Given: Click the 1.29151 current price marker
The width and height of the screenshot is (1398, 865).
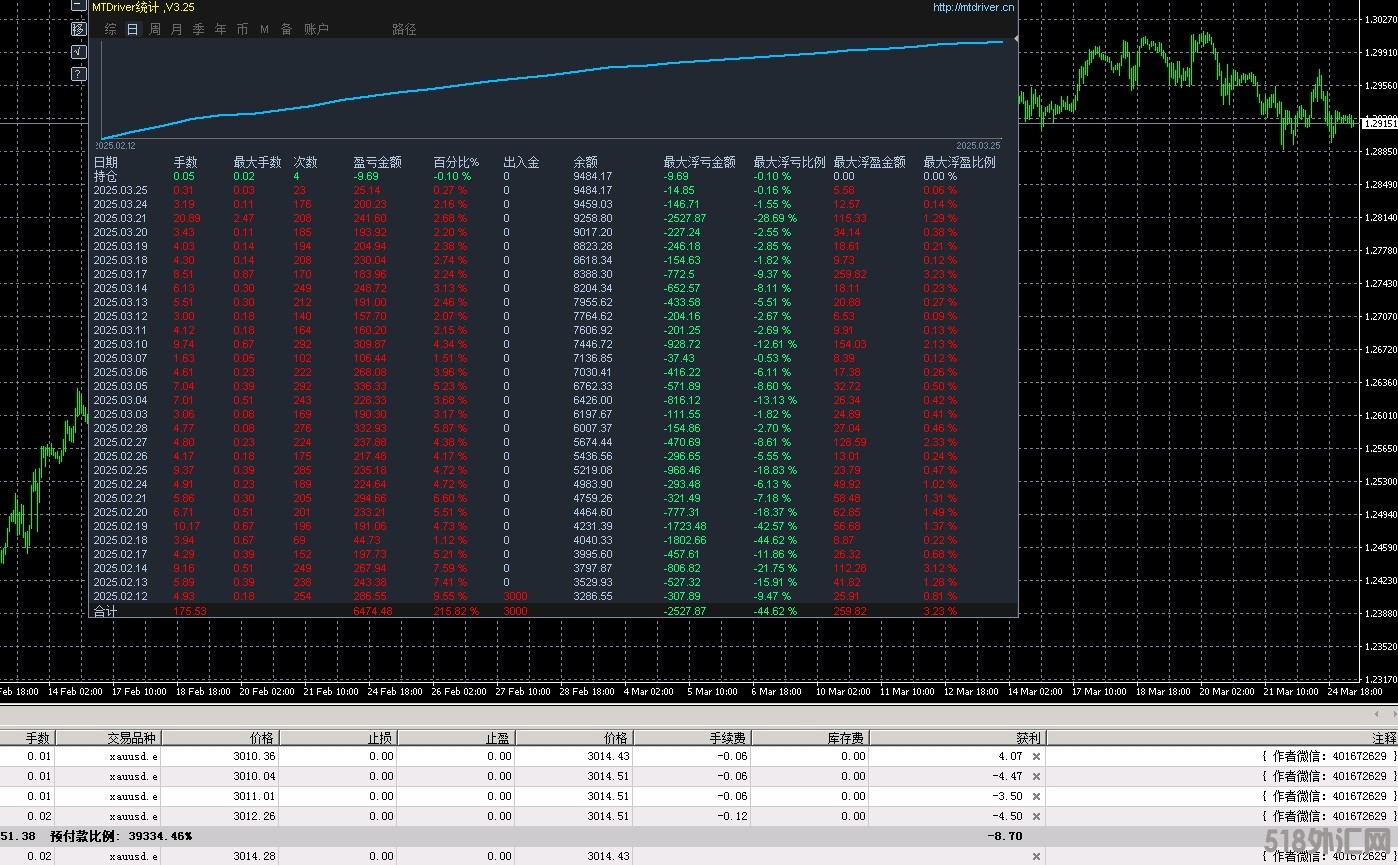Looking at the screenshot, I should point(1379,124).
